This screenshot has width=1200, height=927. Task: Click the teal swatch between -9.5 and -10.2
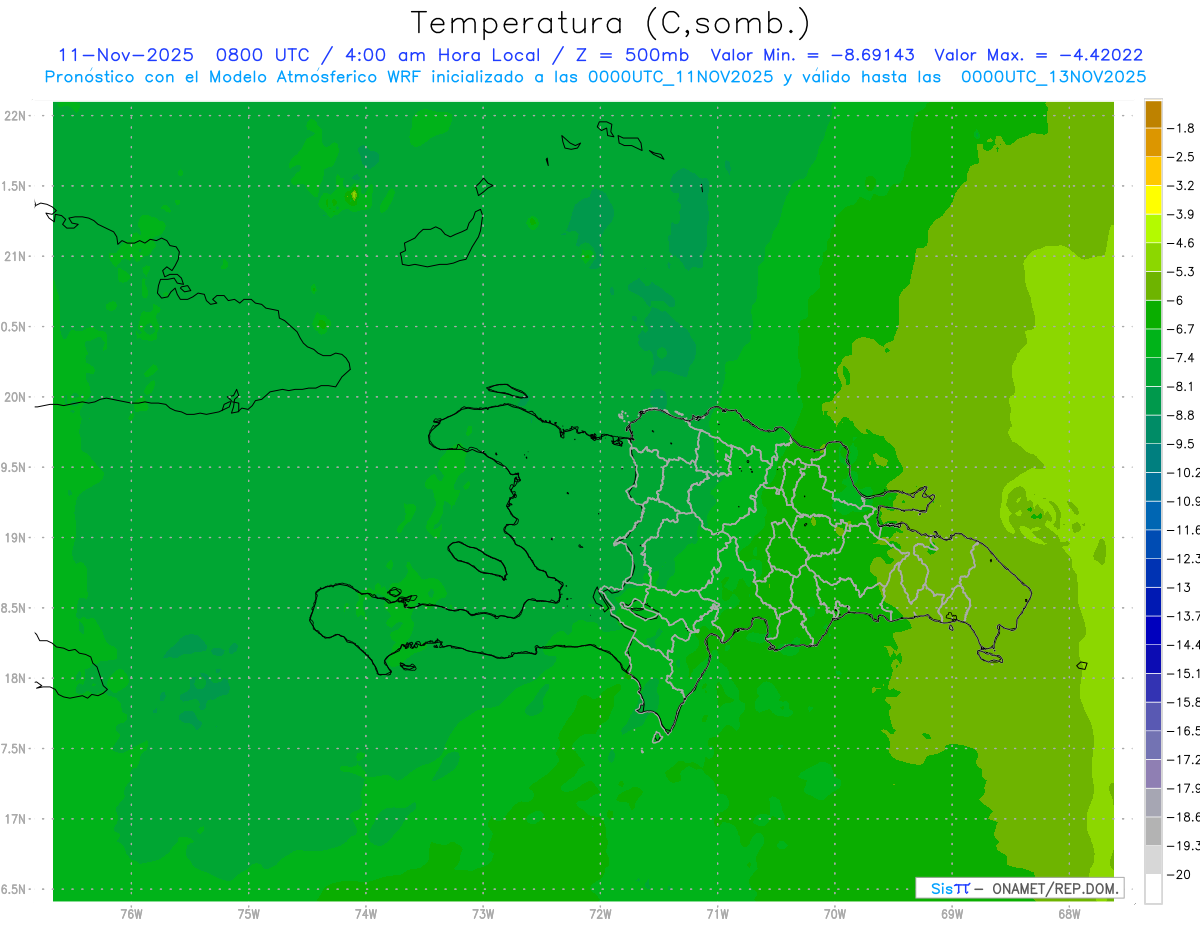(x=1153, y=458)
